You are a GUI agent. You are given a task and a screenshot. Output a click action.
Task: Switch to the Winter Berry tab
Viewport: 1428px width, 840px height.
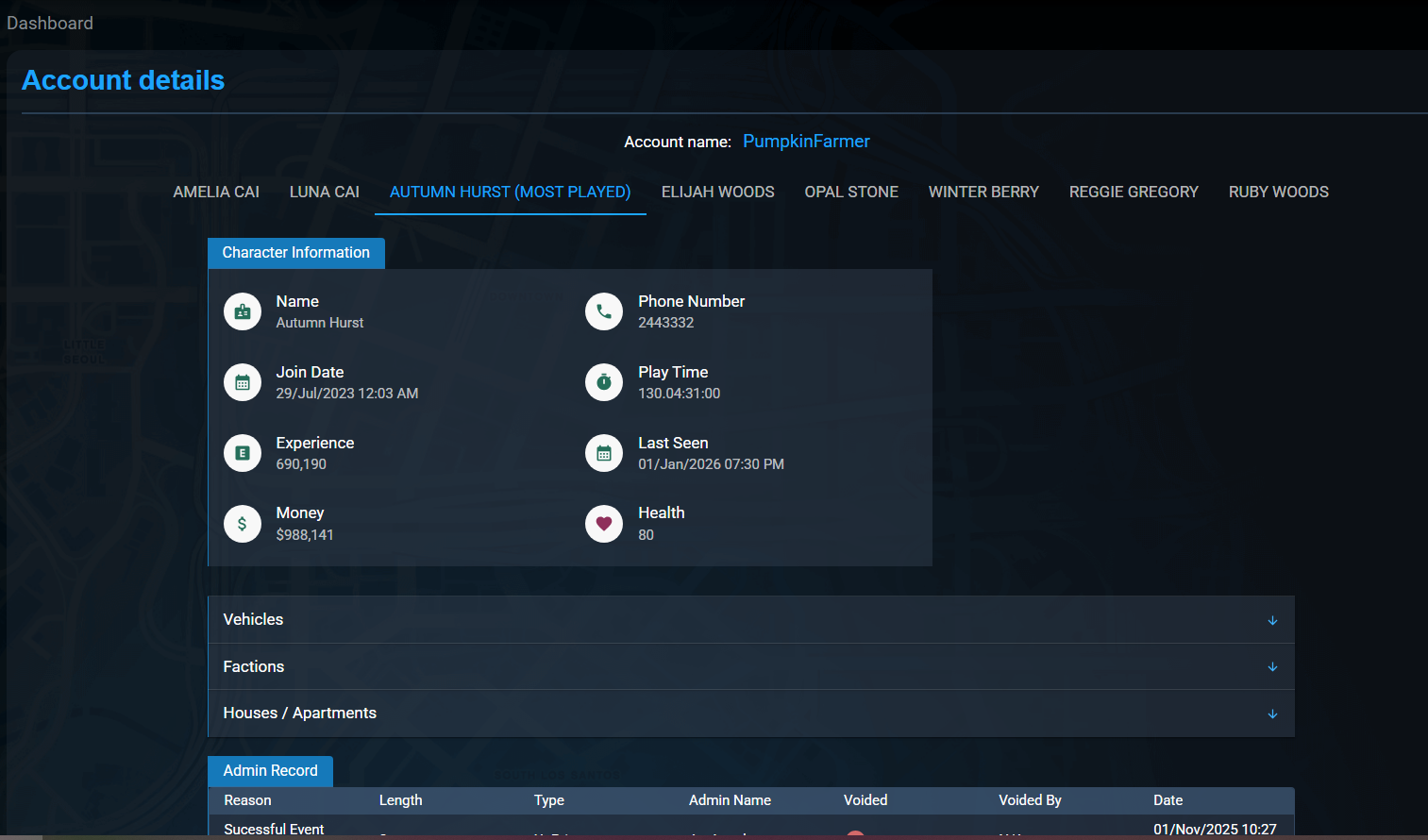point(983,192)
